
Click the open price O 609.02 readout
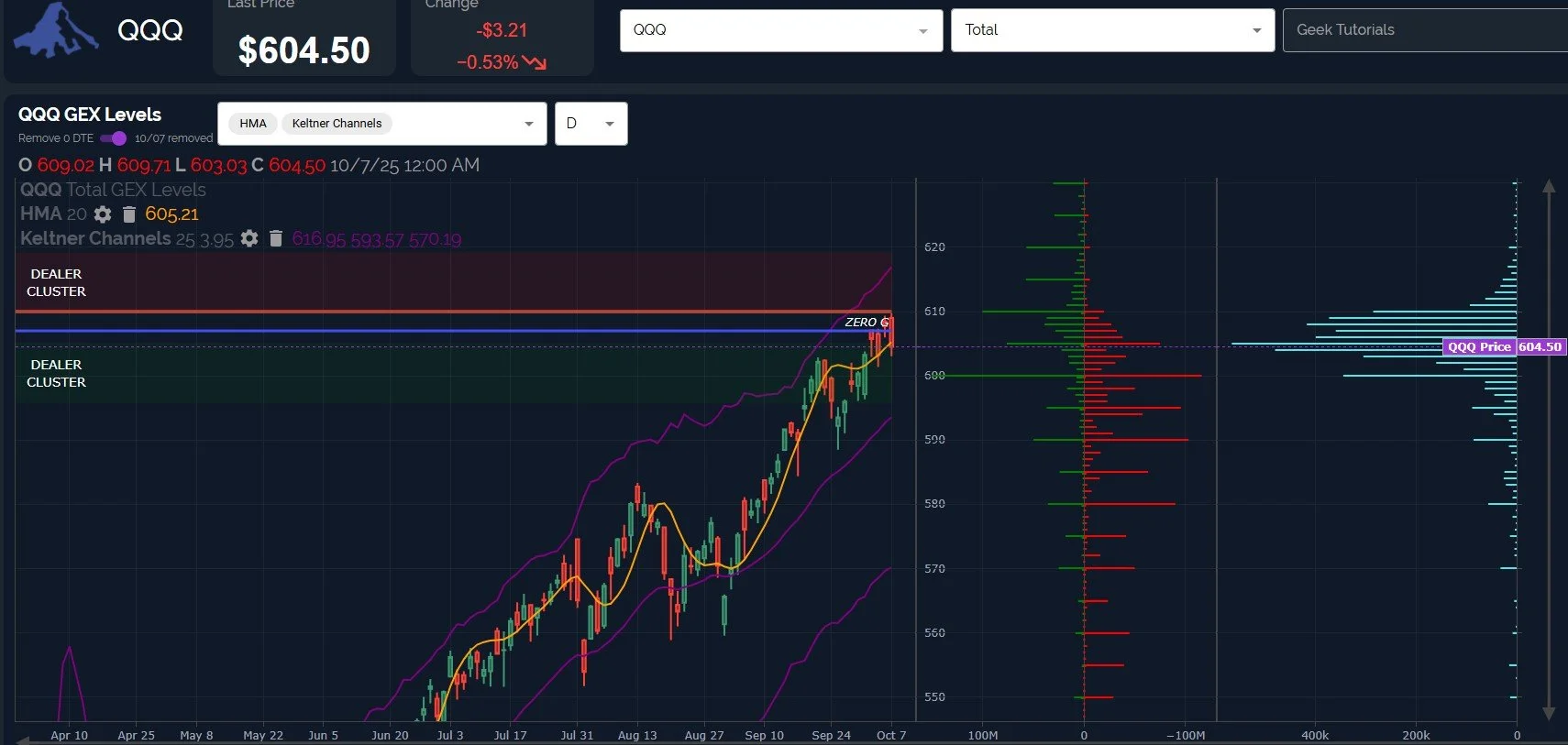coord(56,165)
